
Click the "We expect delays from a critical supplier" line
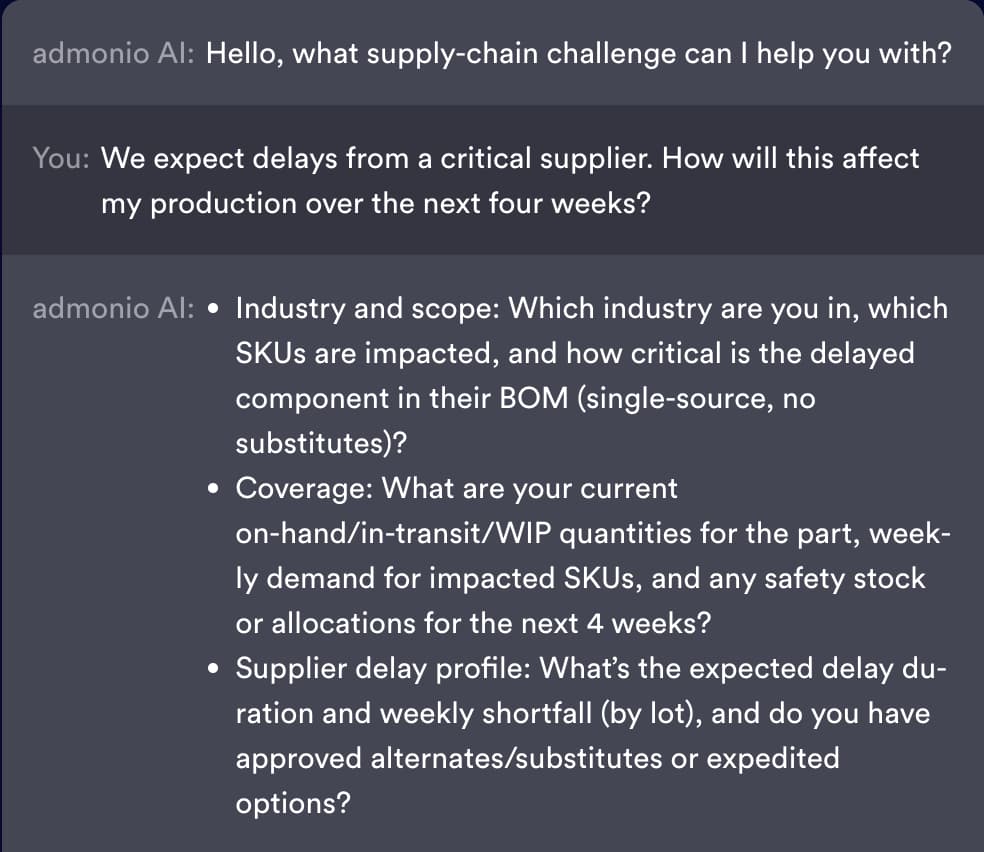[x=510, y=158]
